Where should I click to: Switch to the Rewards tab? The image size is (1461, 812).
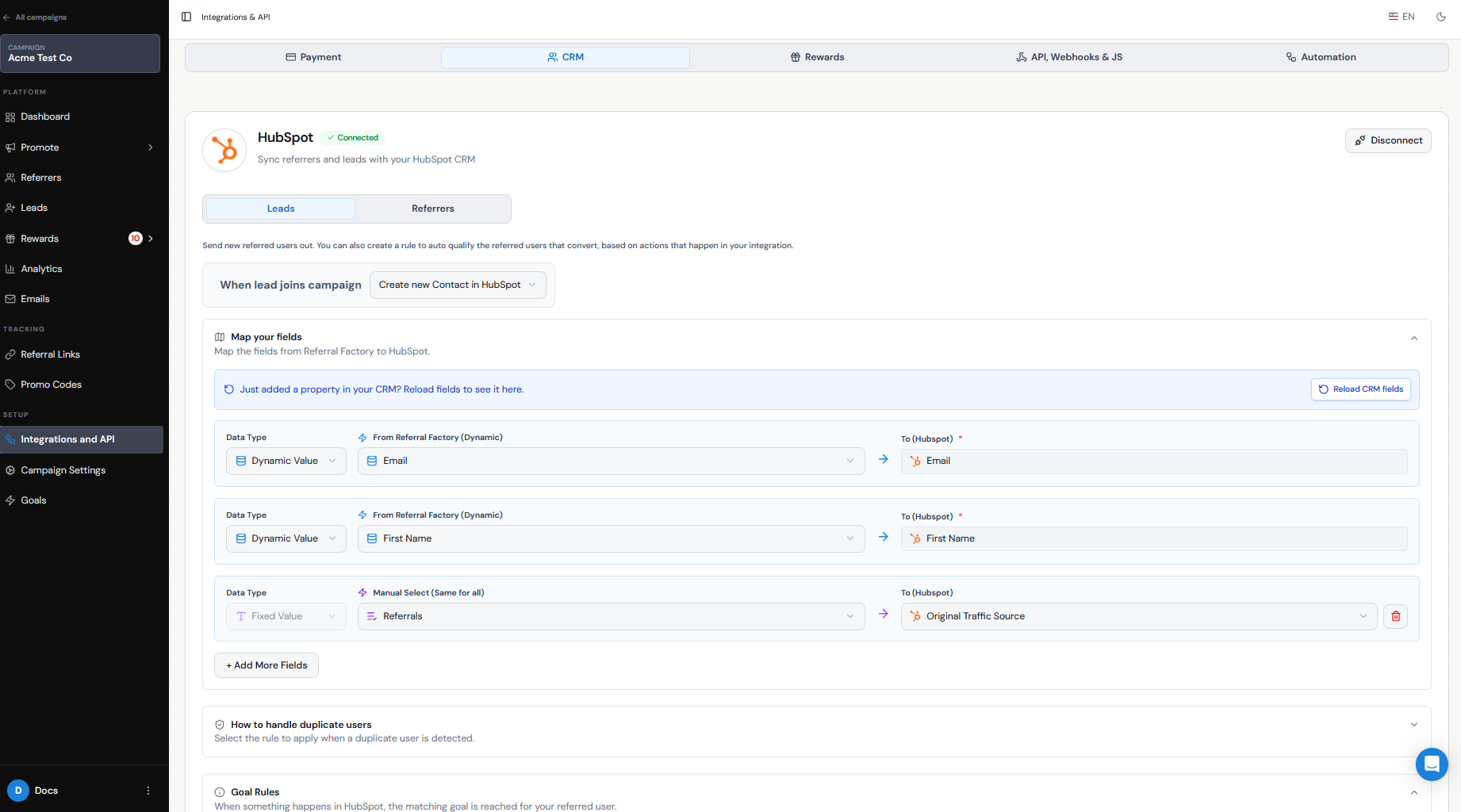pyautogui.click(x=817, y=57)
